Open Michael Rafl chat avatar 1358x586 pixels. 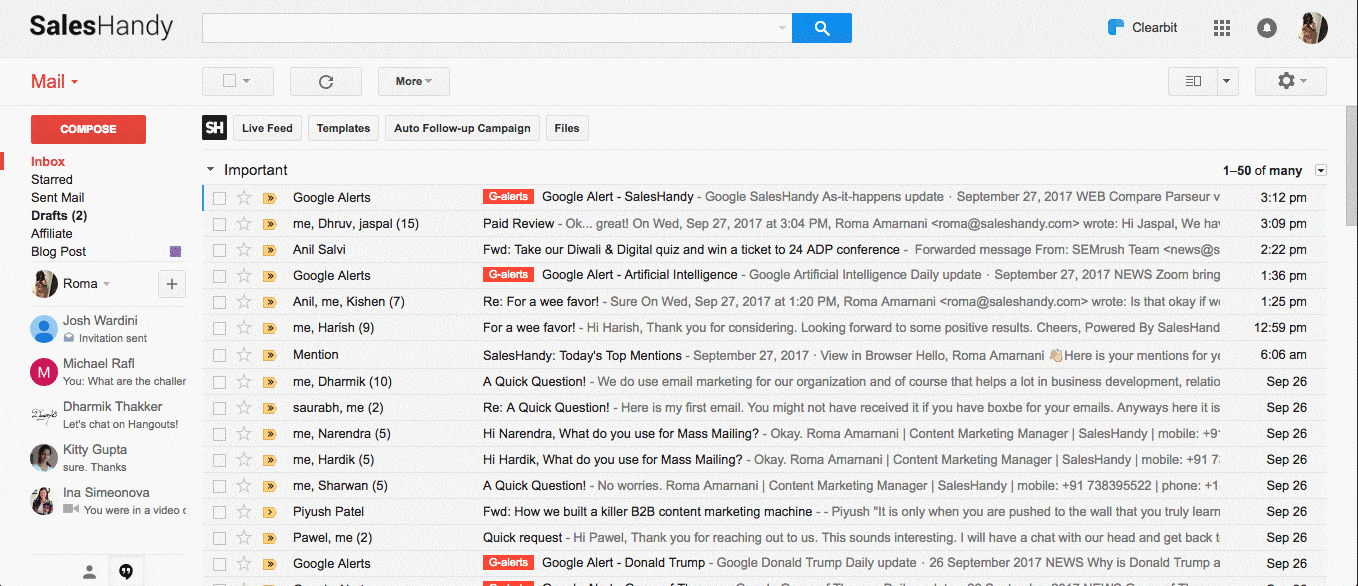coord(44,372)
